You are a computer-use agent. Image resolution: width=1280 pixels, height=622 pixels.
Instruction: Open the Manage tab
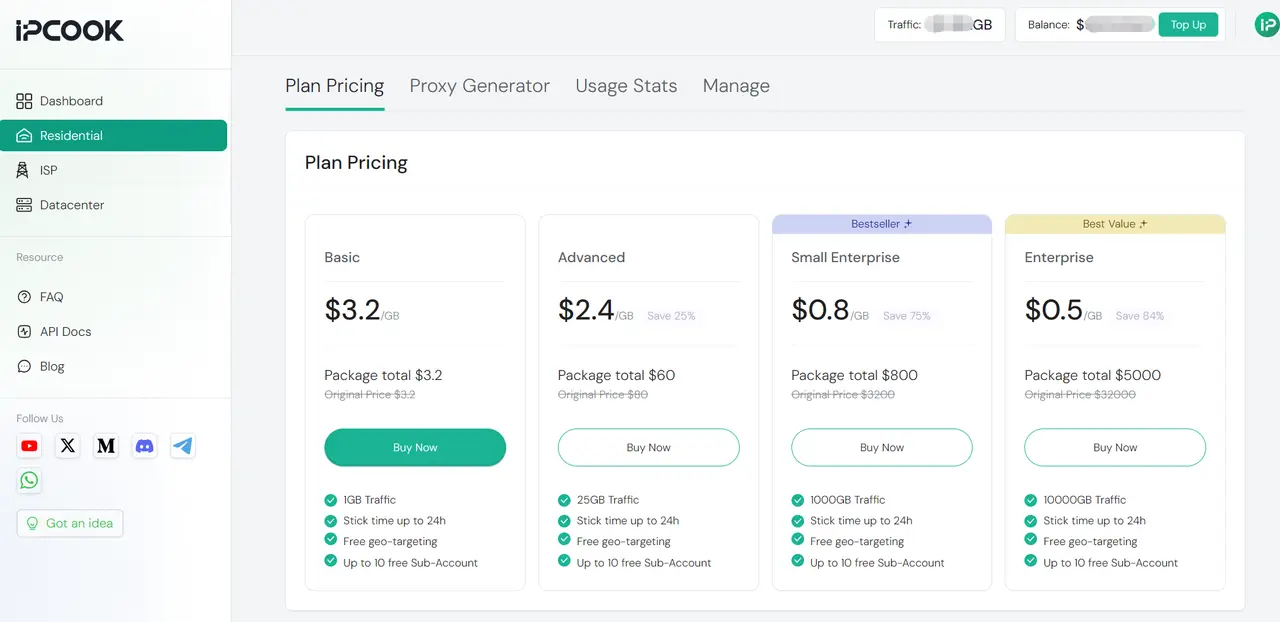pyautogui.click(x=736, y=86)
